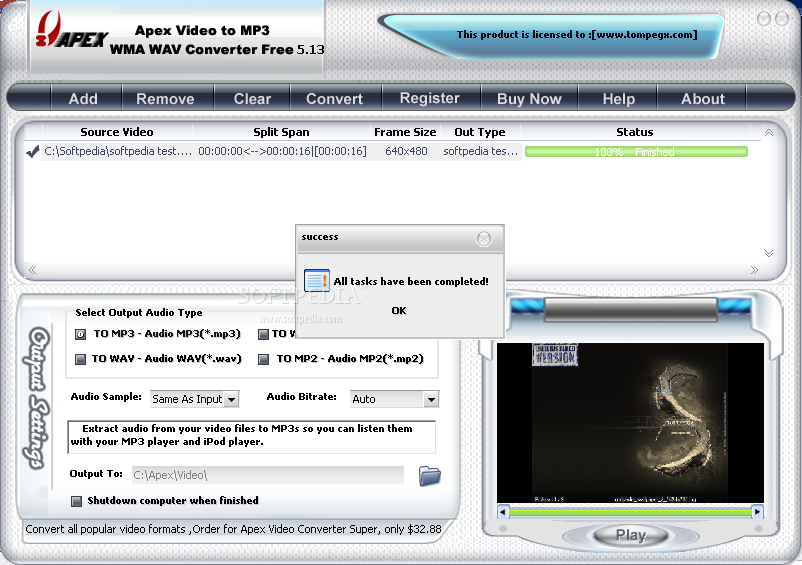This screenshot has height=565, width=802.
Task: Click the Frame Size column header
Action: click(405, 132)
